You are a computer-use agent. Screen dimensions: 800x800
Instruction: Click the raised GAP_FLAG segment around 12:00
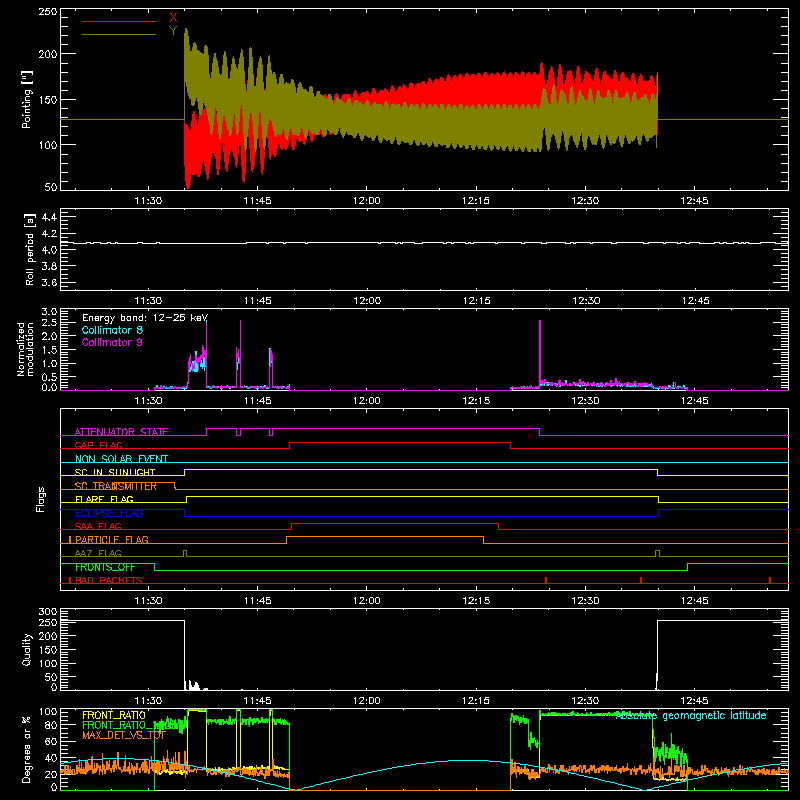click(400, 443)
